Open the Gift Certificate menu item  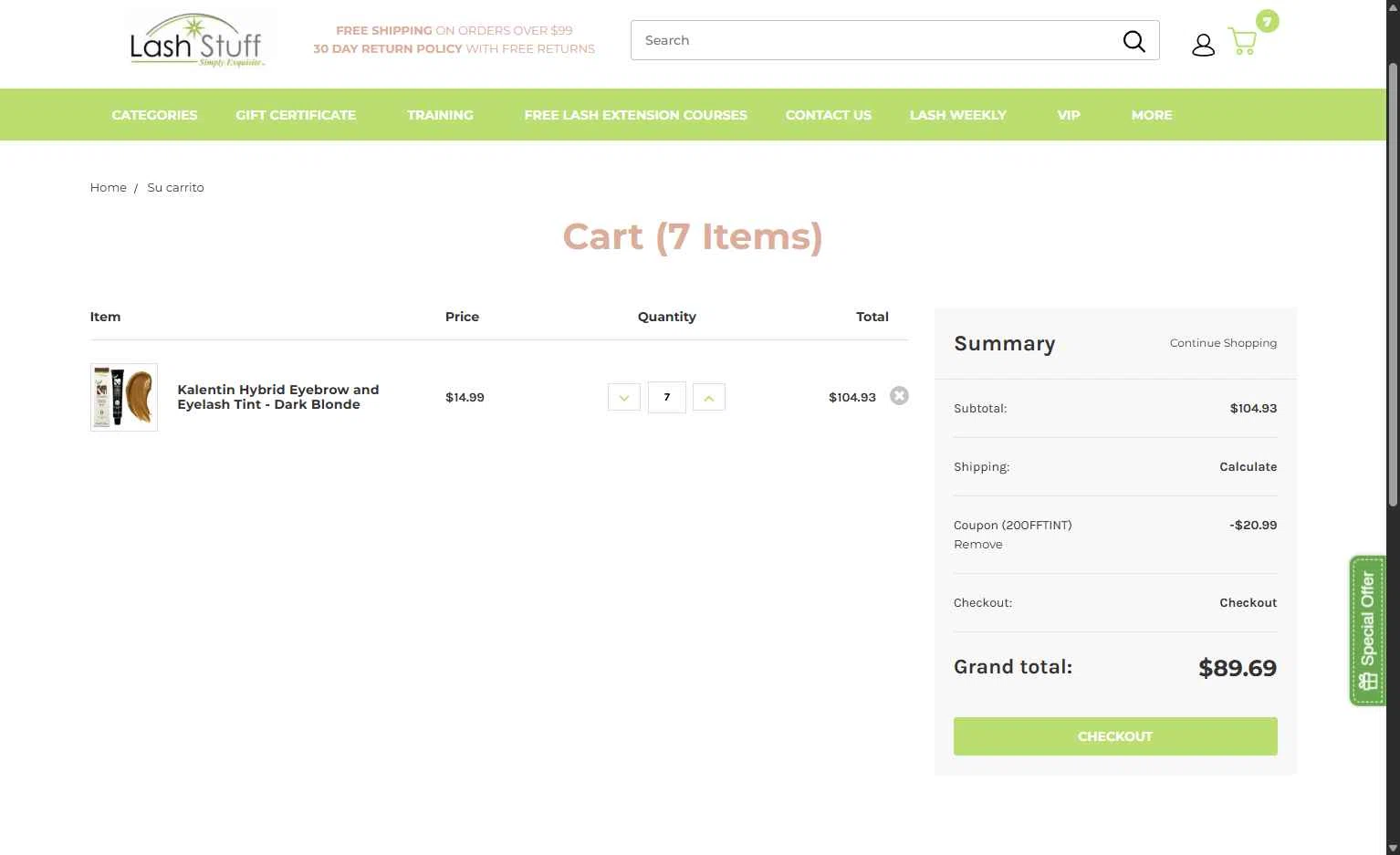click(x=296, y=115)
